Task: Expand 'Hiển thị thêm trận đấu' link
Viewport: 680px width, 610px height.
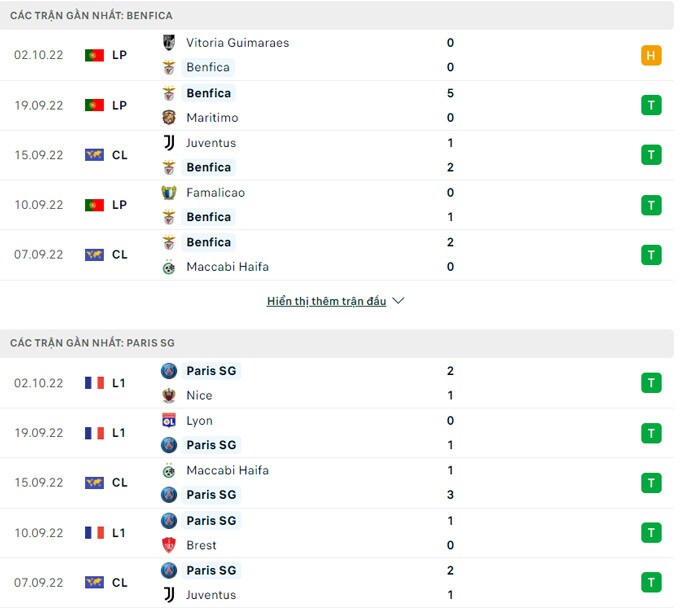Action: point(326,301)
